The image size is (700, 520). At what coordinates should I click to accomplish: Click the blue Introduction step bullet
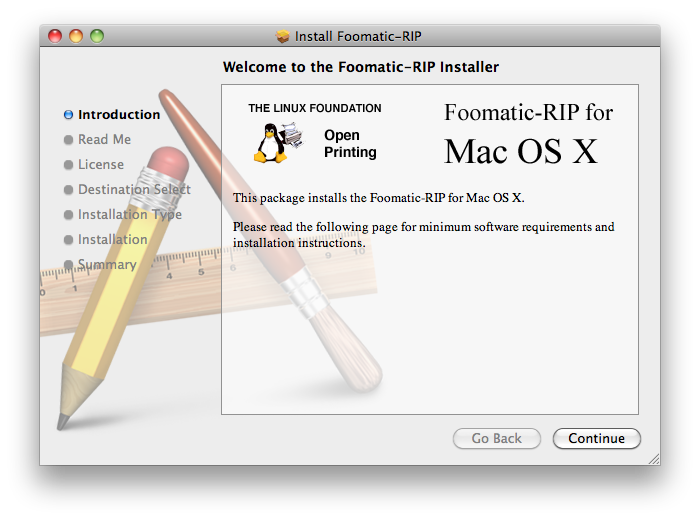[68, 115]
